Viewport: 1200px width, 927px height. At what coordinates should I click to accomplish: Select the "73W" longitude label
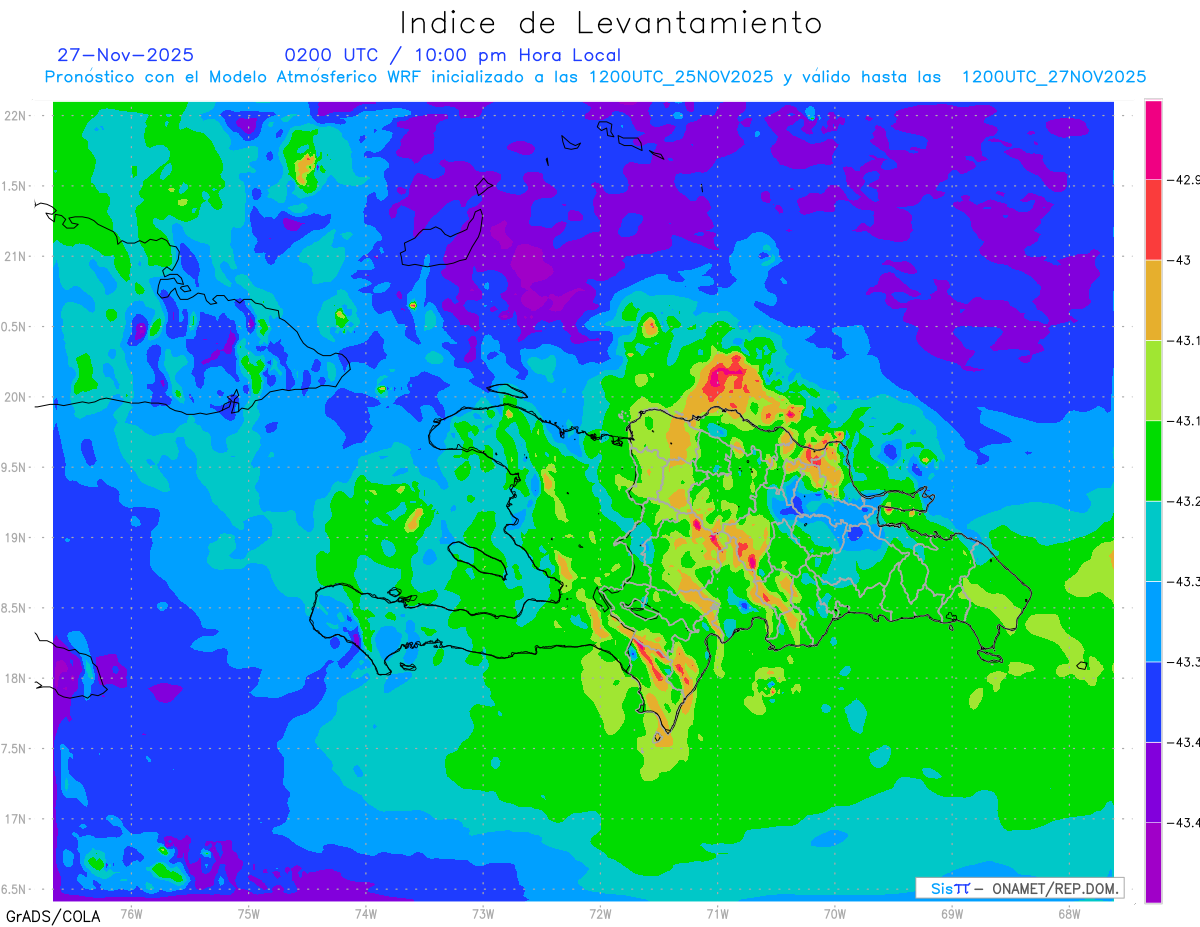point(483,913)
